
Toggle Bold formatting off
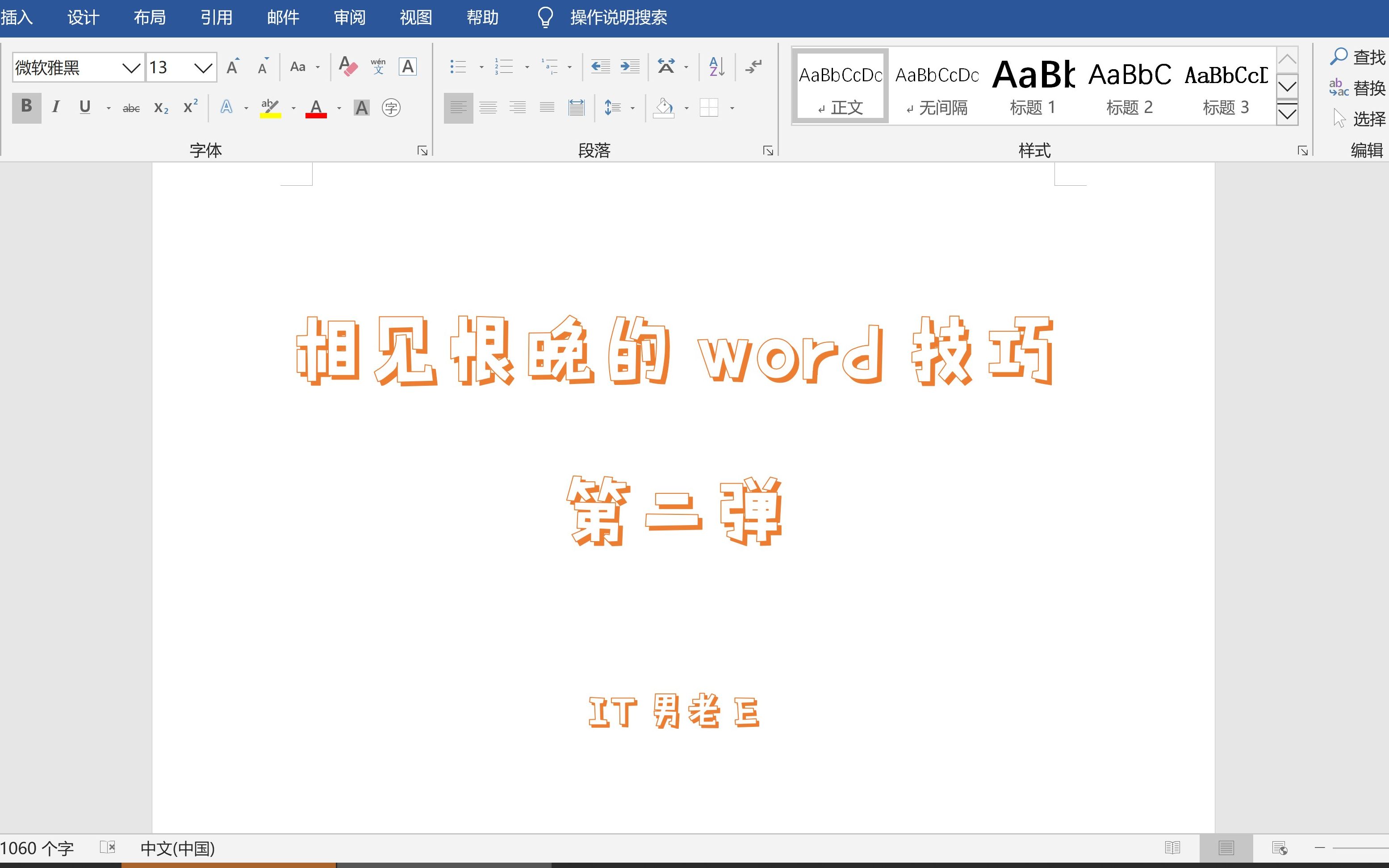[x=26, y=107]
